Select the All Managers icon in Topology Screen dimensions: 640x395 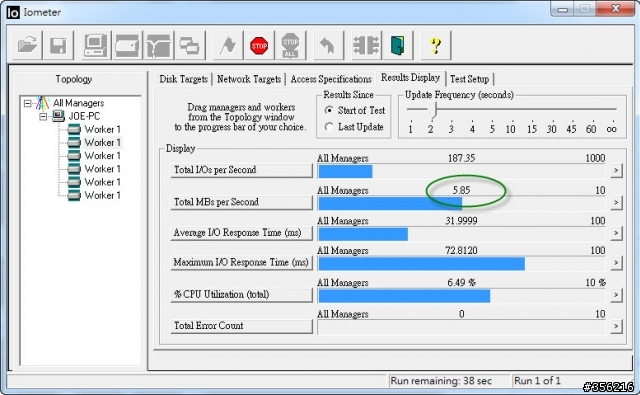[42, 103]
